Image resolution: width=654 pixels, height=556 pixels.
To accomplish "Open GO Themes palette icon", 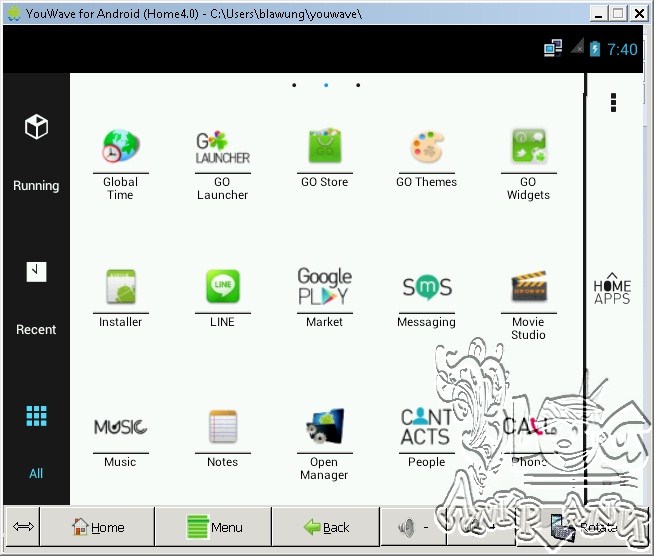I will pos(426,146).
